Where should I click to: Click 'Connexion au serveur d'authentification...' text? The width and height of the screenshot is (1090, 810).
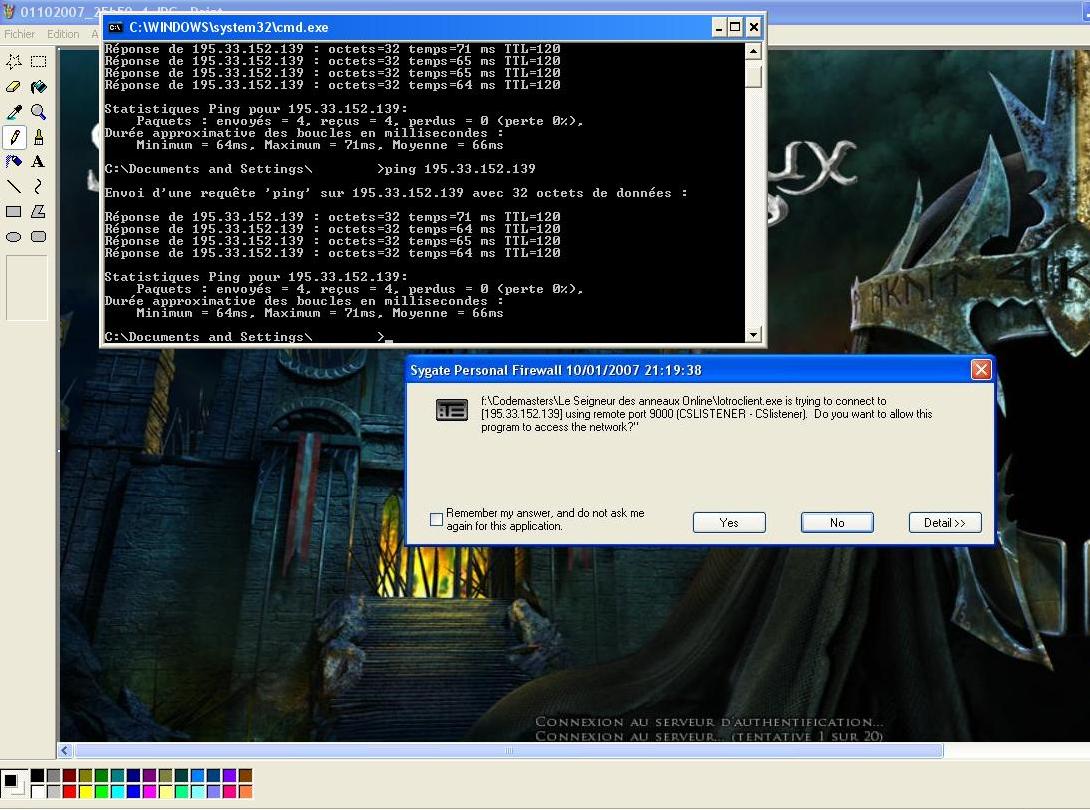tap(709, 722)
